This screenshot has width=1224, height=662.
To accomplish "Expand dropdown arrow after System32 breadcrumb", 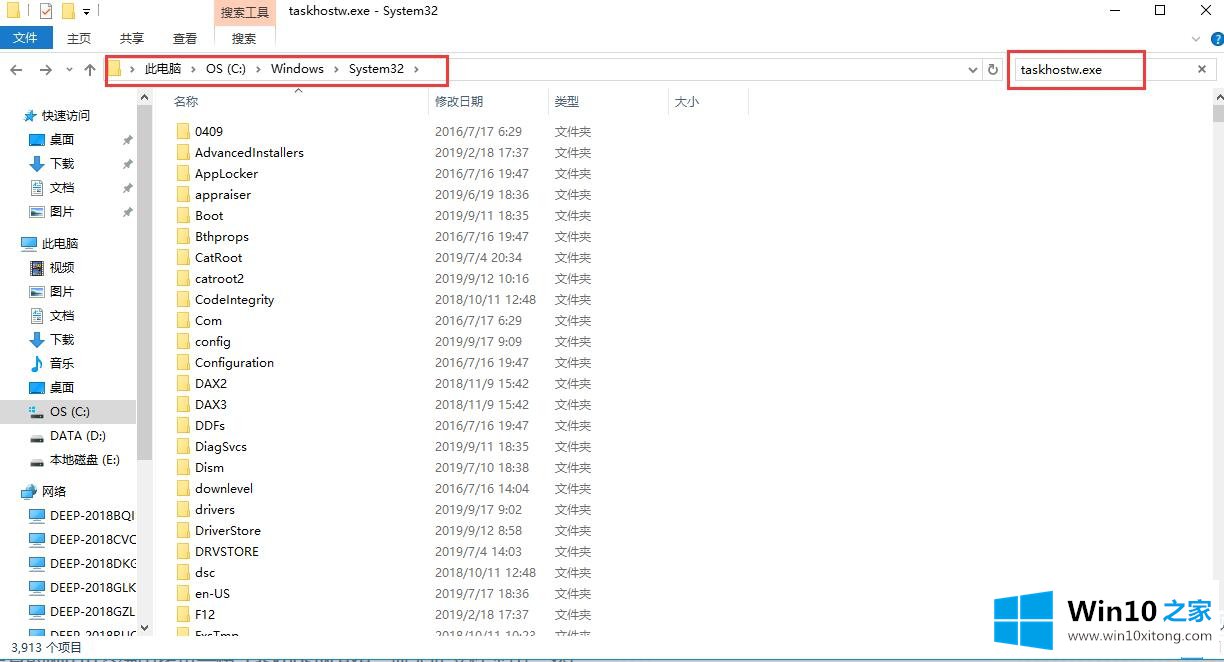I will click(x=417, y=69).
